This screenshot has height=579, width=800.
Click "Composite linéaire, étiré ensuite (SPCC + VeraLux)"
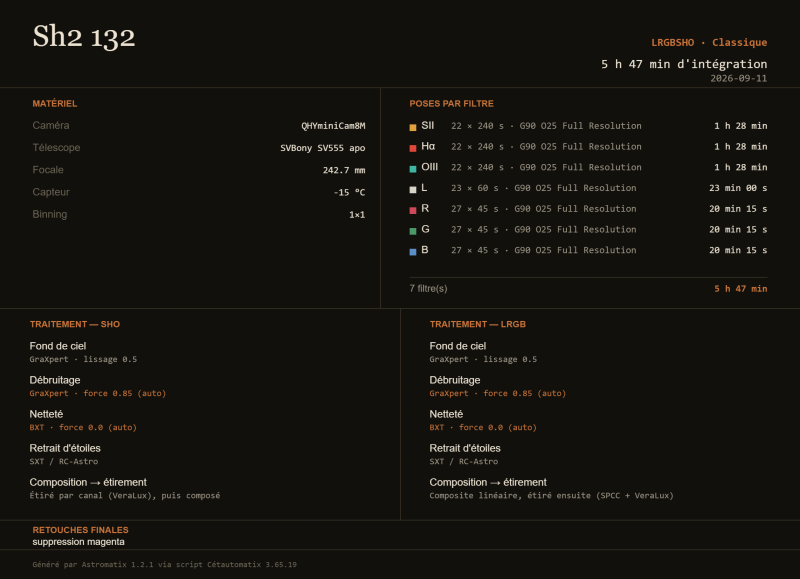(552, 495)
